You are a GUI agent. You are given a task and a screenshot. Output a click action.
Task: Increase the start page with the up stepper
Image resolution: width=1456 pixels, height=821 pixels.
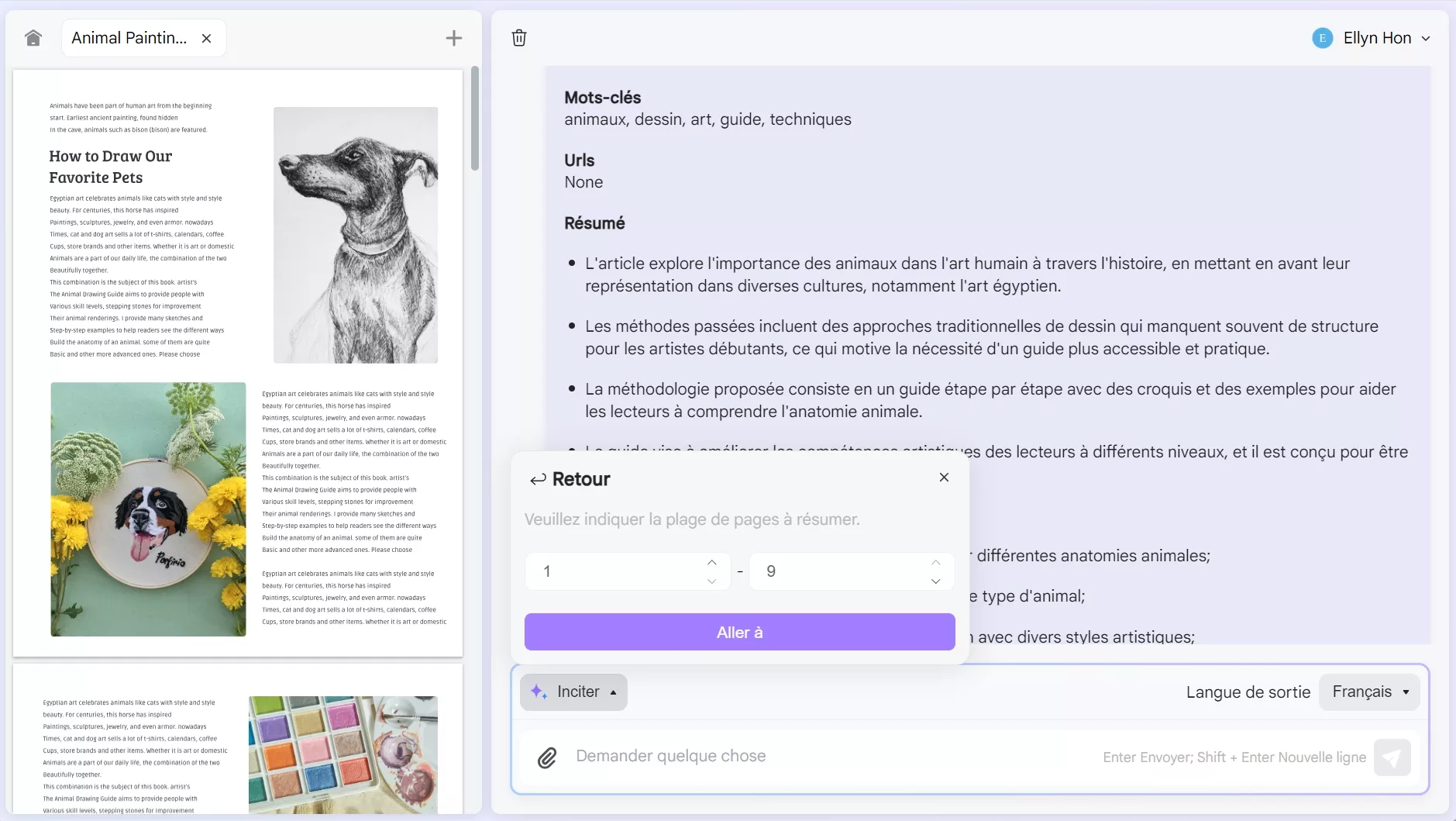(x=711, y=562)
